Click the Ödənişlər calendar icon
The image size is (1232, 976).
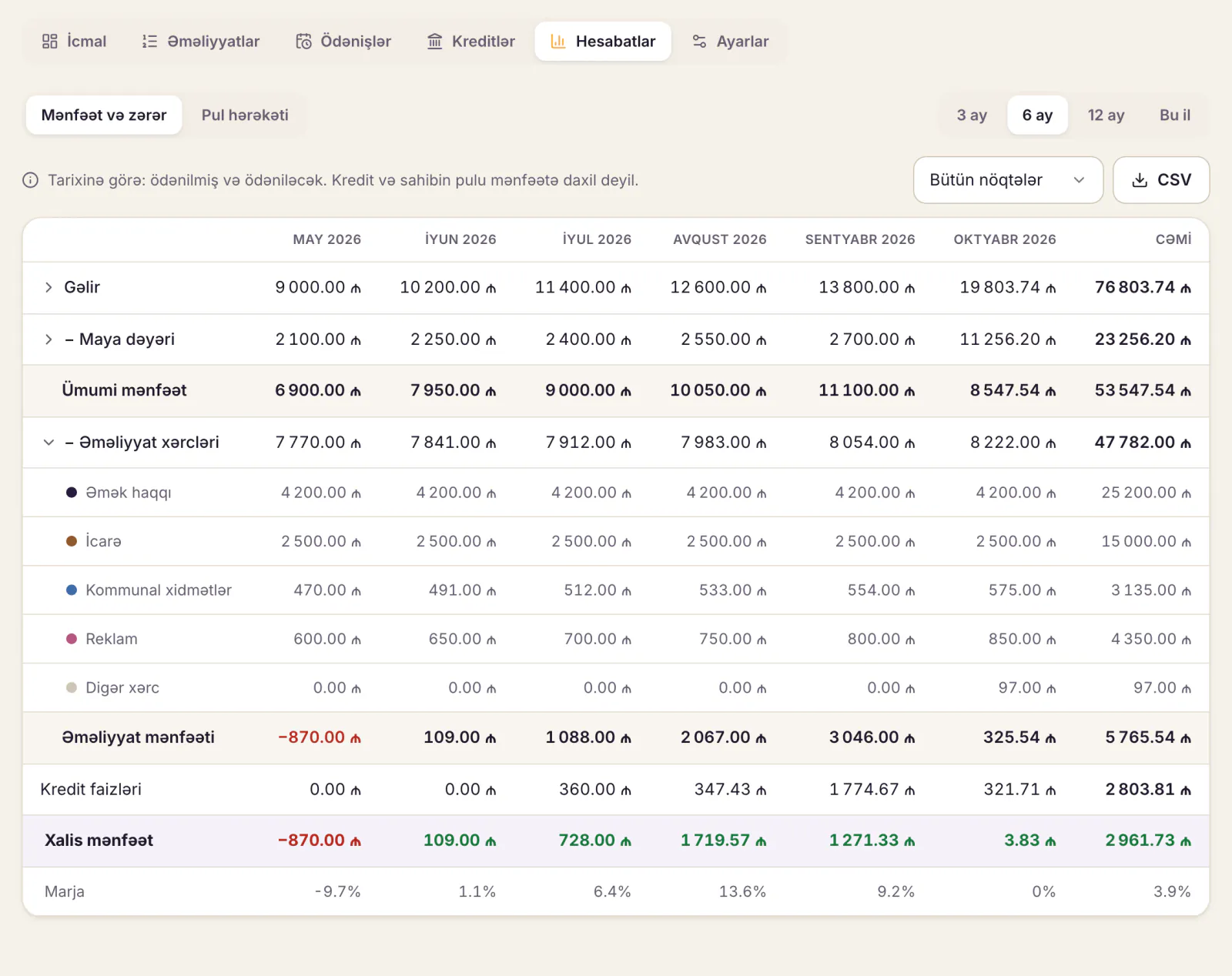click(x=304, y=42)
